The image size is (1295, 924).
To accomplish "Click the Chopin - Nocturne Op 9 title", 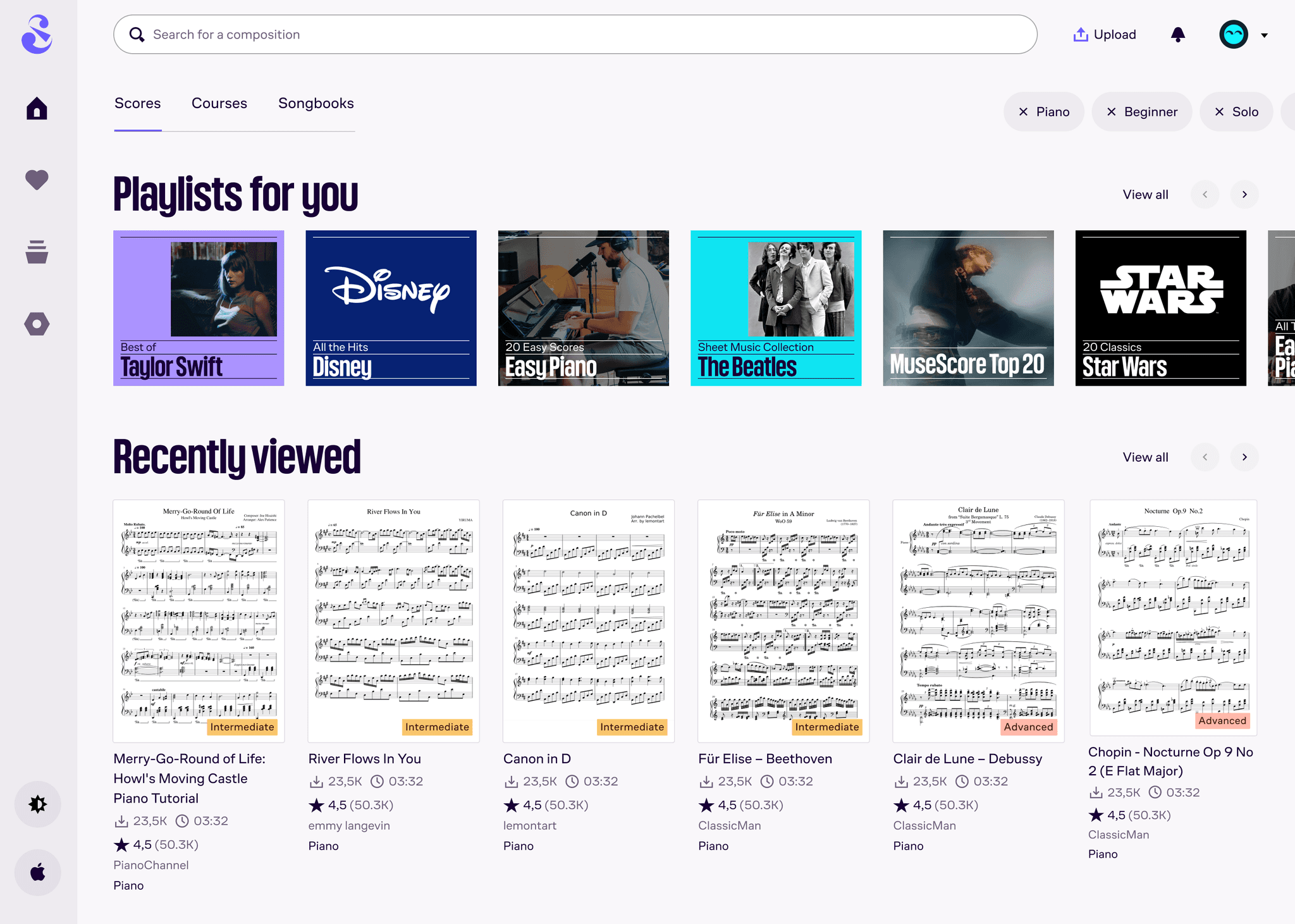I will [1170, 761].
